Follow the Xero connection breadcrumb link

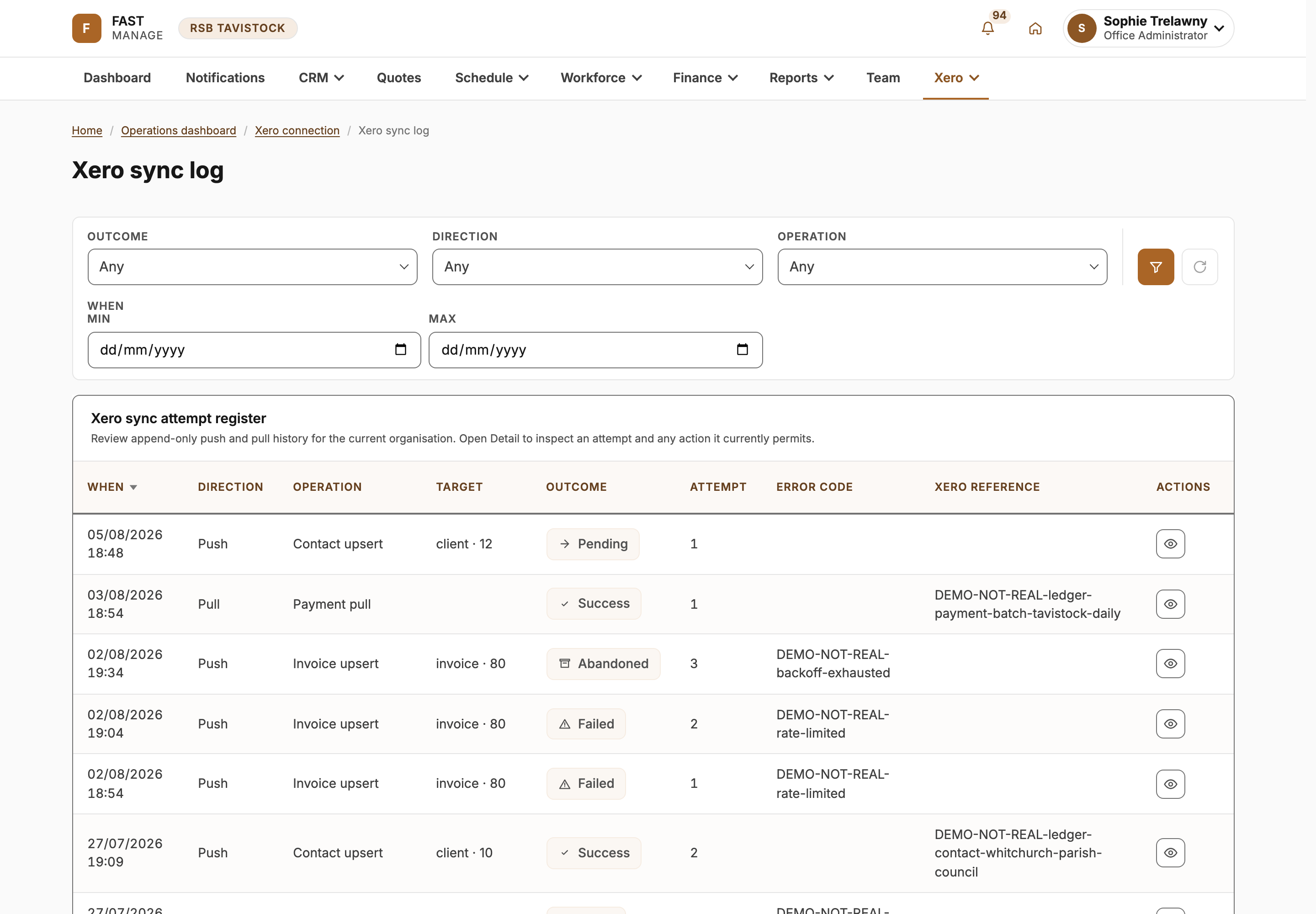(x=297, y=131)
